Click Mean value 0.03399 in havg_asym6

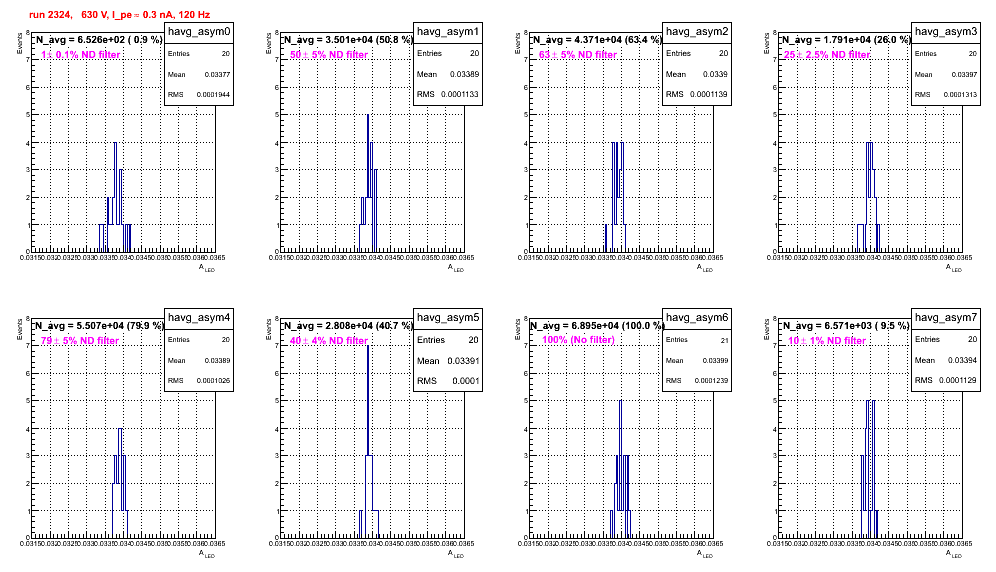coord(715,360)
